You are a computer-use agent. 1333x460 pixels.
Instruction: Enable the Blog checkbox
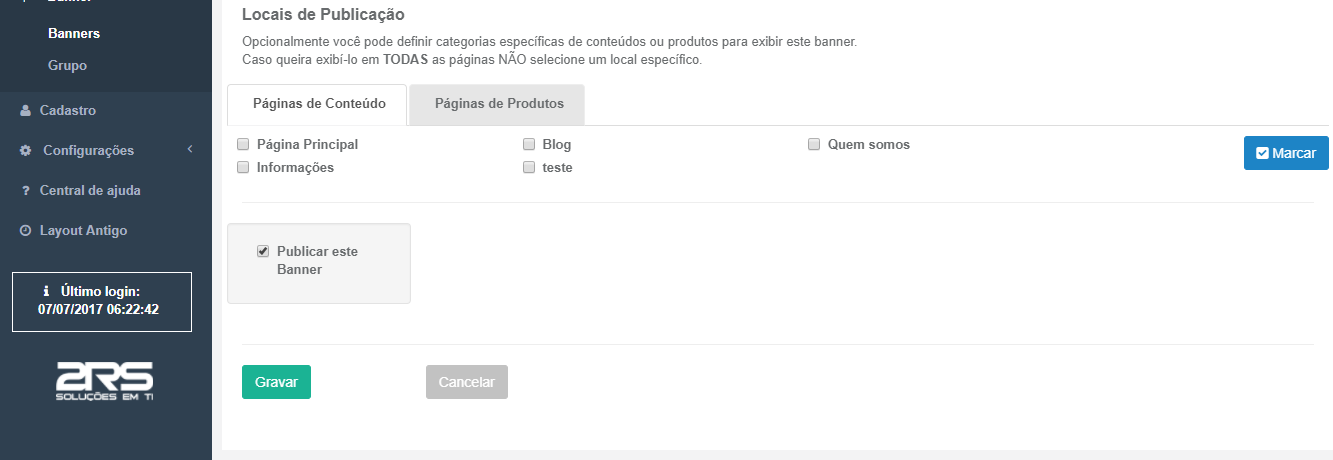point(529,144)
